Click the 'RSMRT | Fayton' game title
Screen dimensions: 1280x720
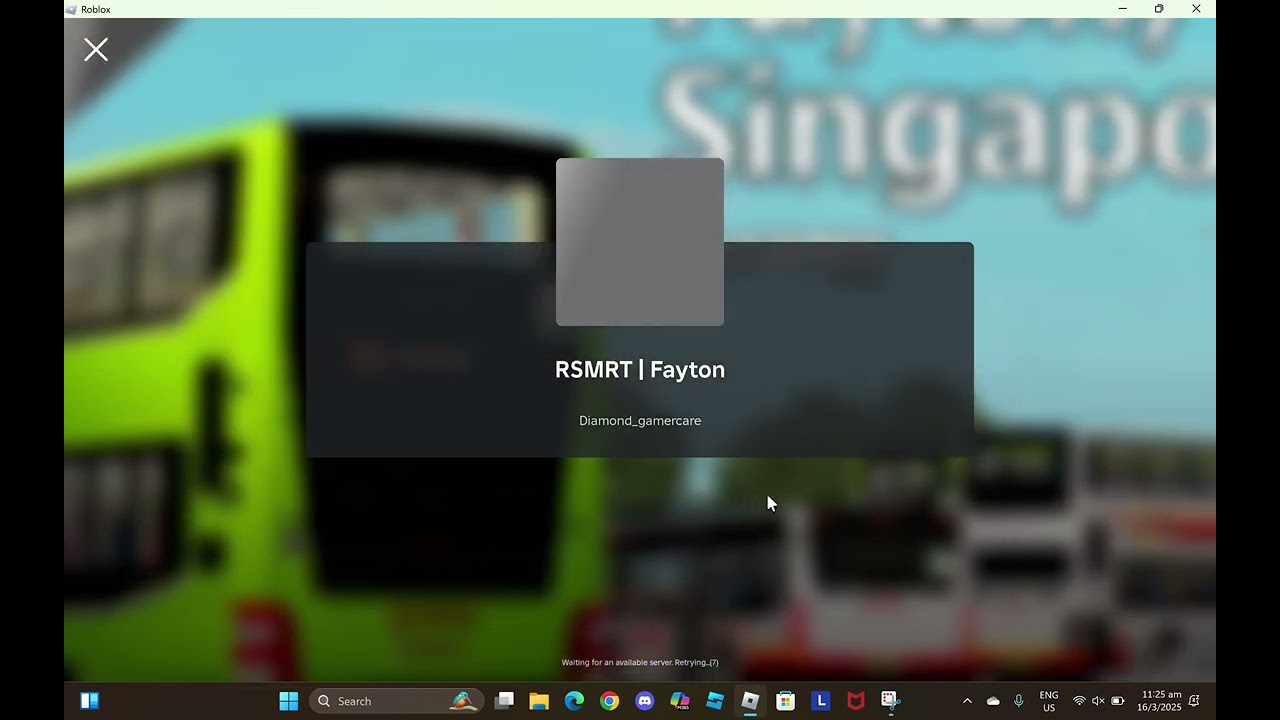pos(640,370)
